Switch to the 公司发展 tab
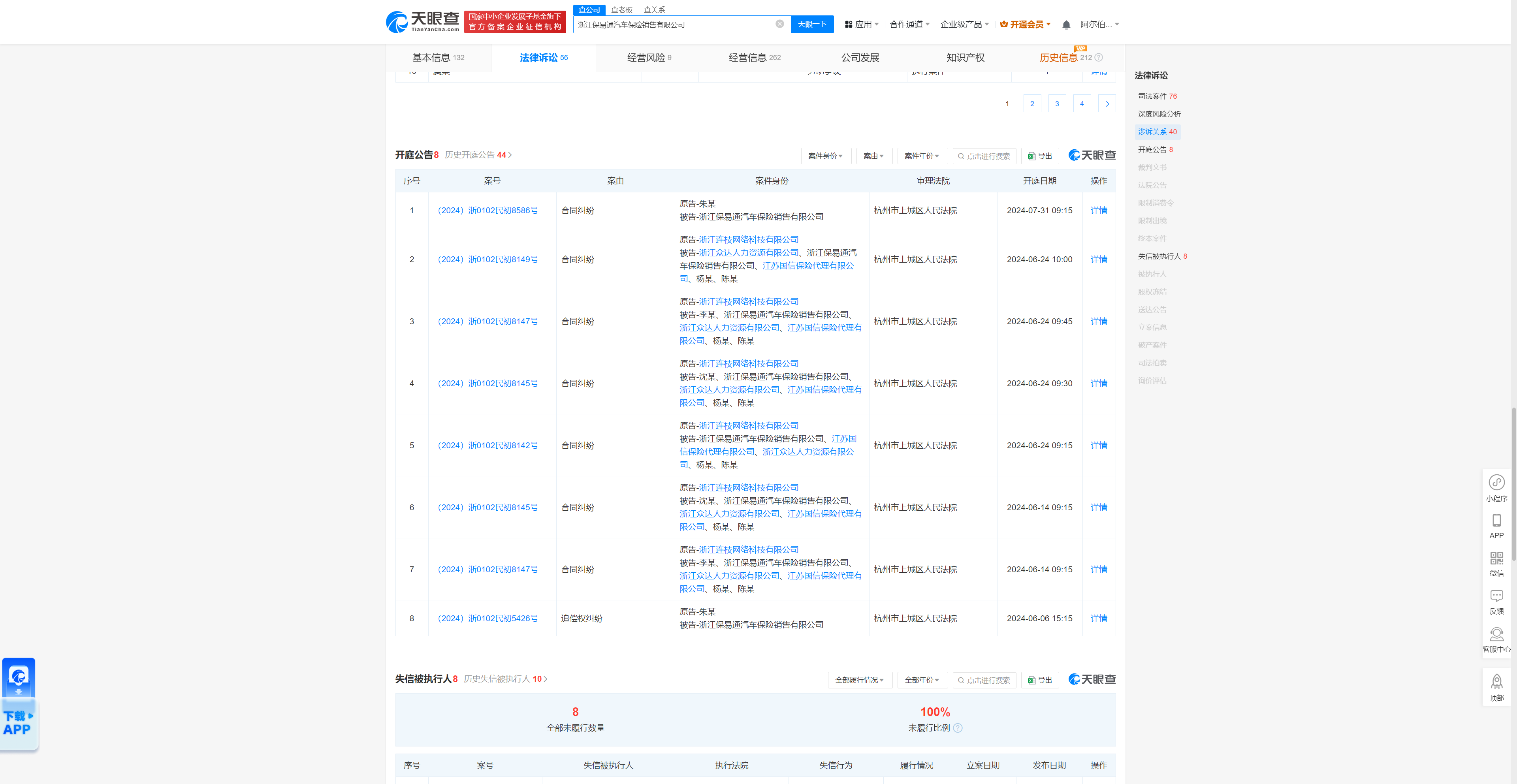The image size is (1517, 784). 860,58
